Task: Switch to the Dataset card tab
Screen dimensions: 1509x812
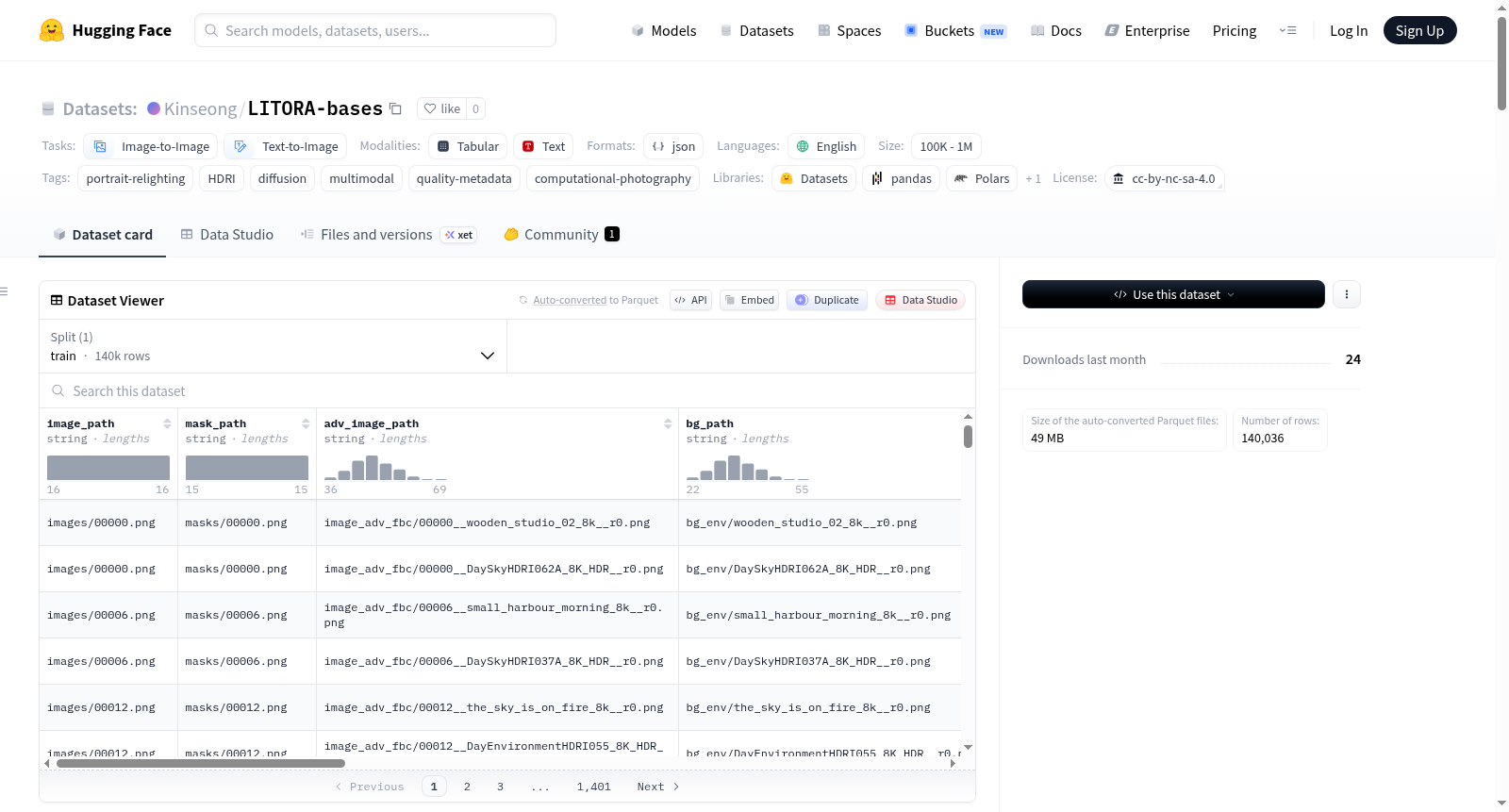Action: [102, 235]
